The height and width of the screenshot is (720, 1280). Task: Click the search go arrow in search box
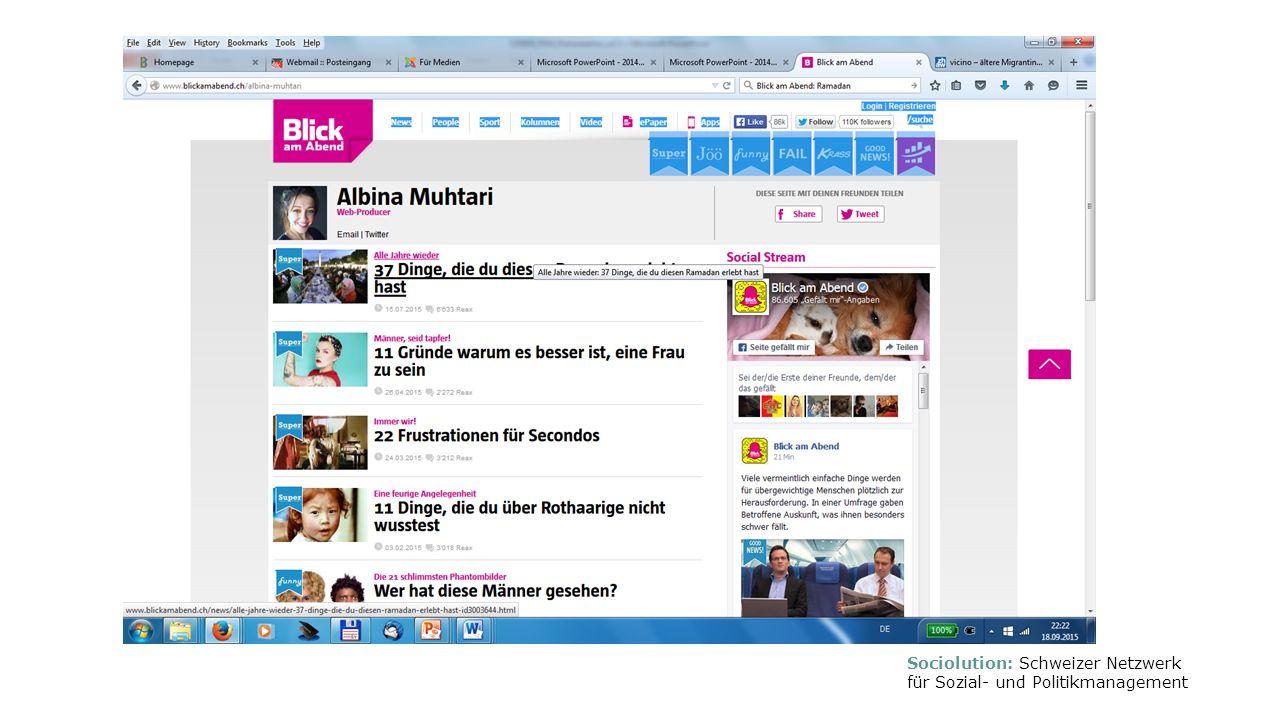click(913, 86)
